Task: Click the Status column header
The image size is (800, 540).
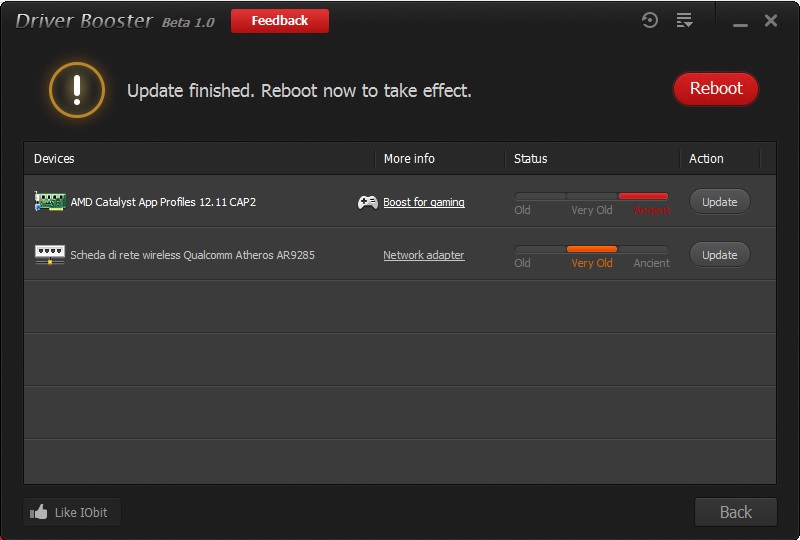Action: [531, 159]
